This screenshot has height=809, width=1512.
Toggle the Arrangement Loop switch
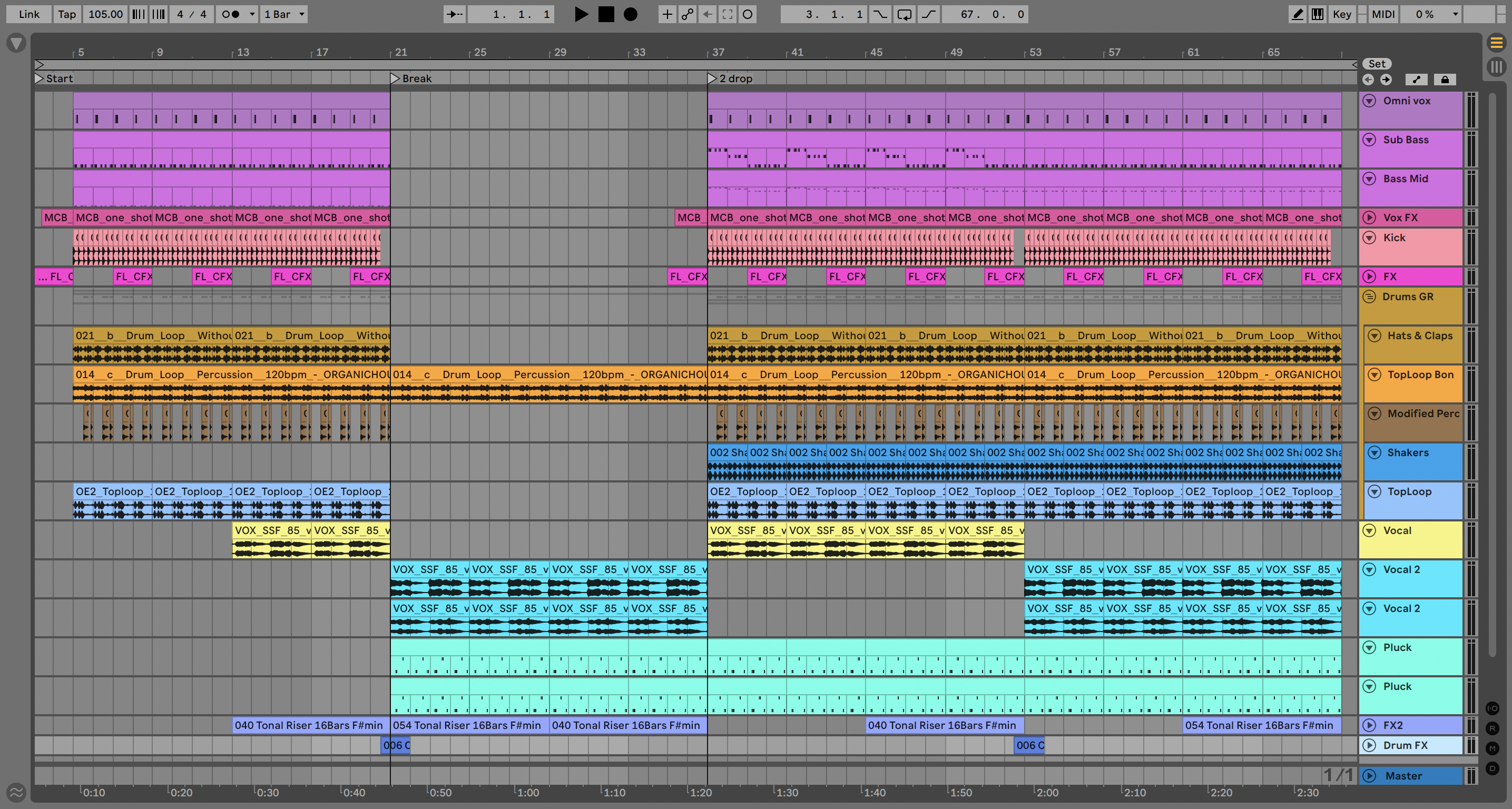[x=905, y=14]
